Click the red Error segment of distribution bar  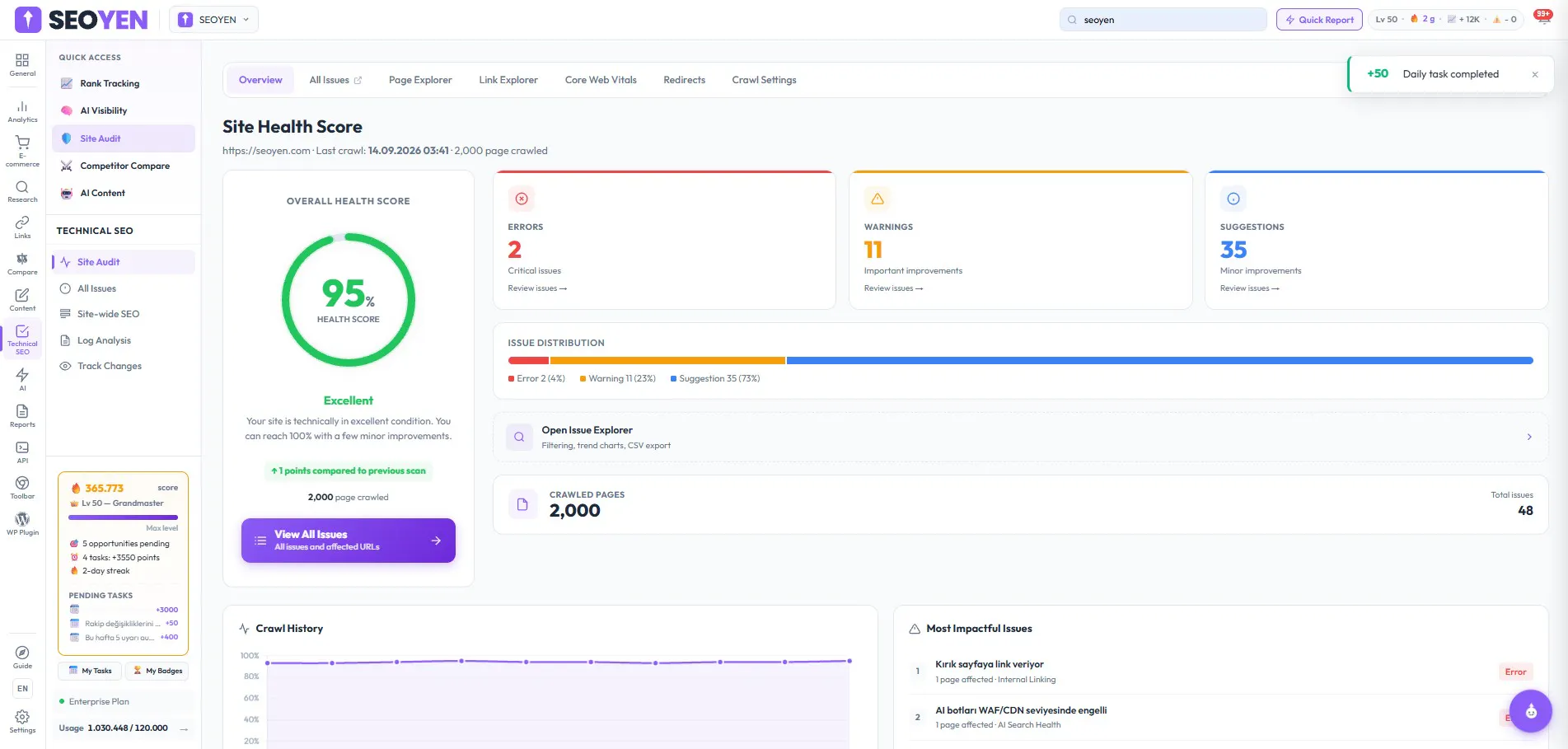tap(528, 360)
